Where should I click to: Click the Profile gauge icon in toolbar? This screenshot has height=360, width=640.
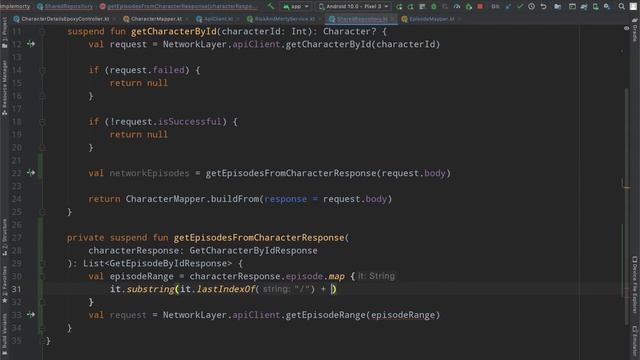click(x=457, y=7)
